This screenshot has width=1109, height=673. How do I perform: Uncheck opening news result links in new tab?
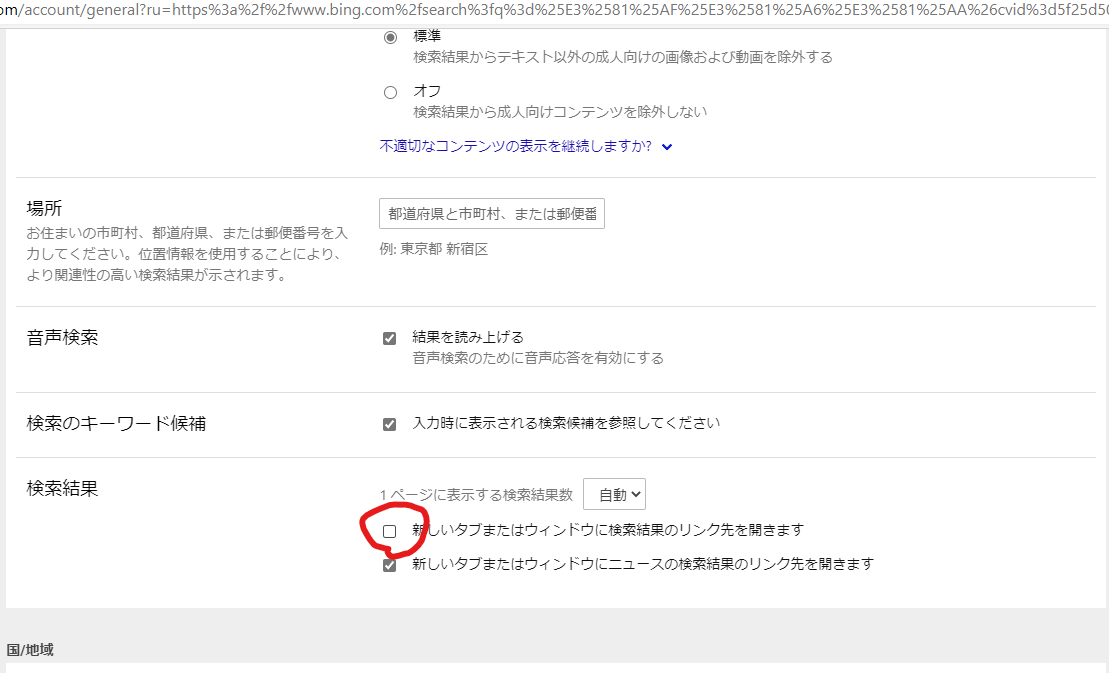coord(390,563)
